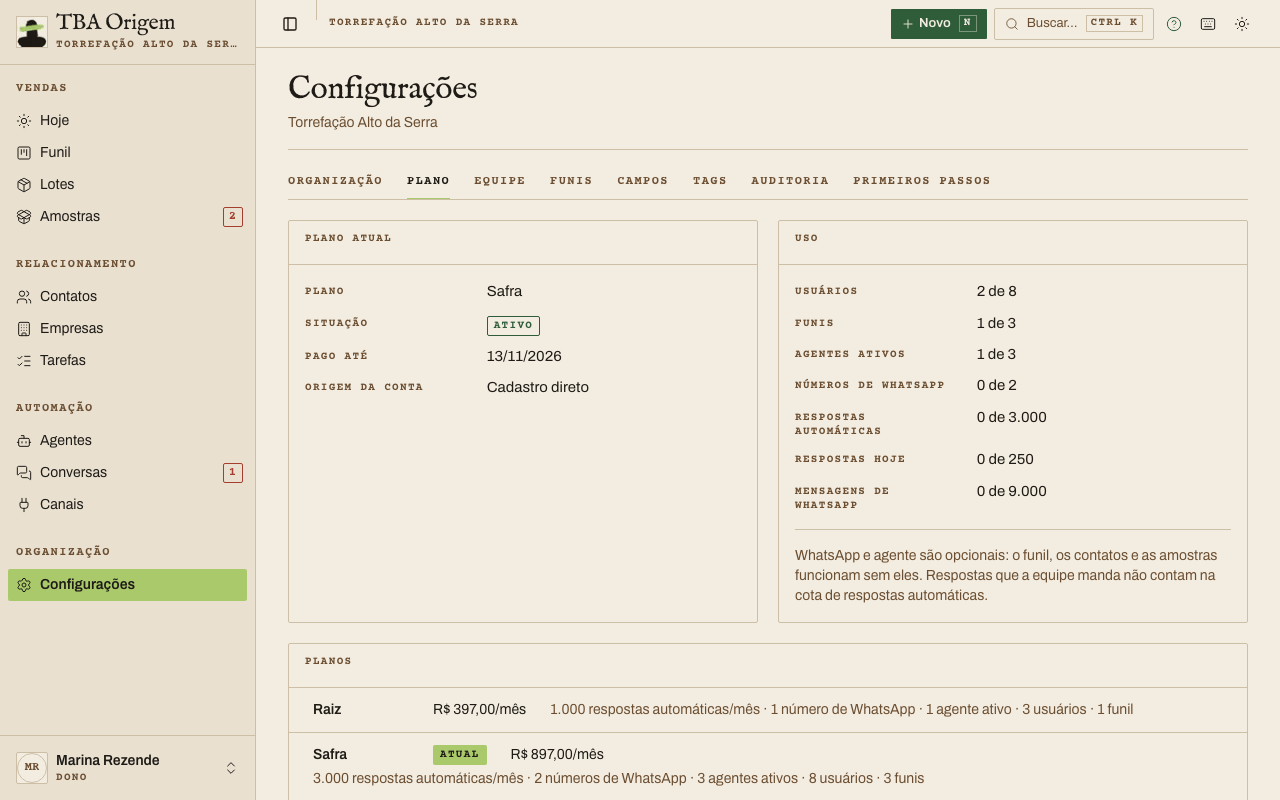Click the Tarefas checklist icon
1280x800 pixels.
point(24,360)
